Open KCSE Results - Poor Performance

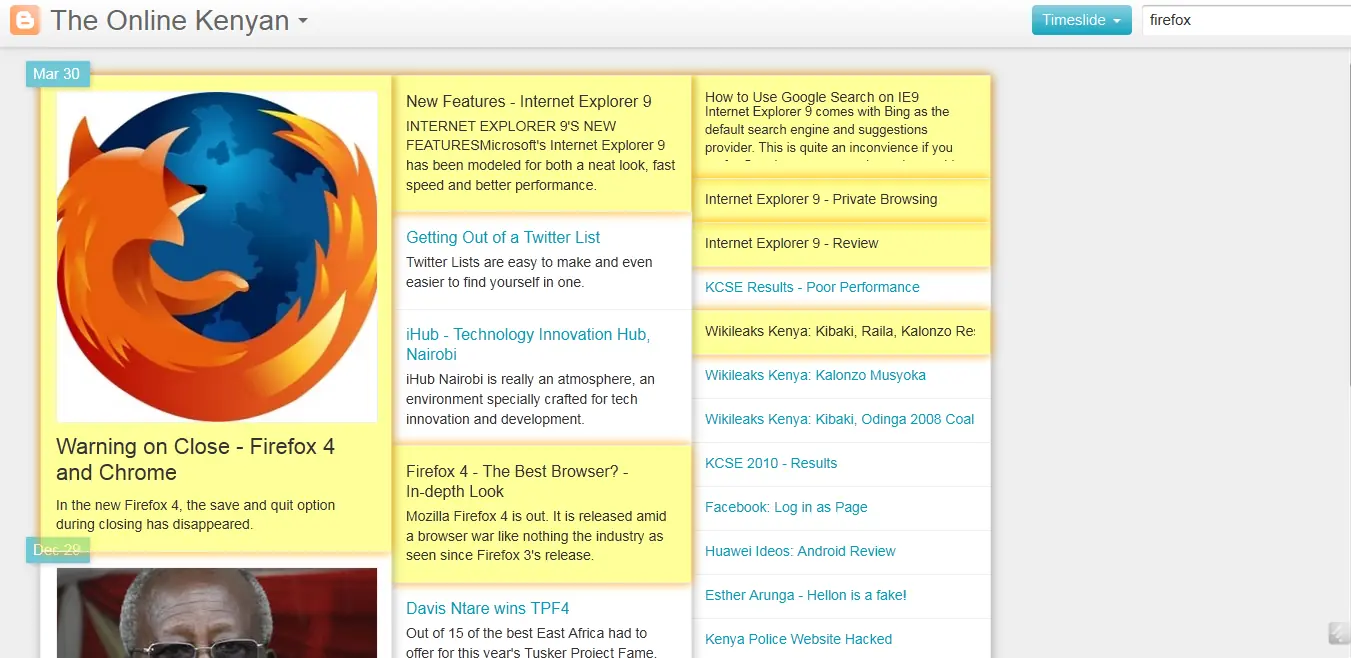pos(812,287)
